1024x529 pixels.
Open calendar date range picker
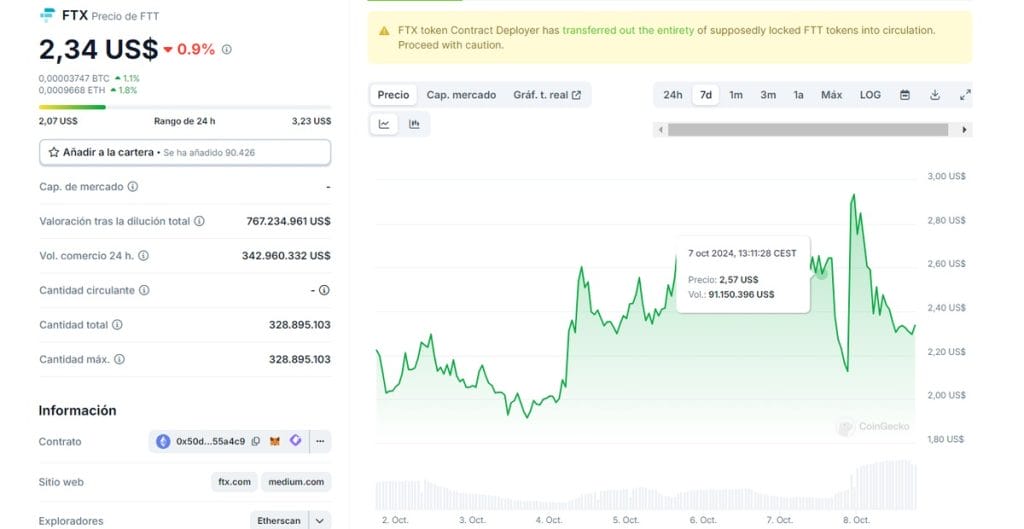click(x=904, y=95)
